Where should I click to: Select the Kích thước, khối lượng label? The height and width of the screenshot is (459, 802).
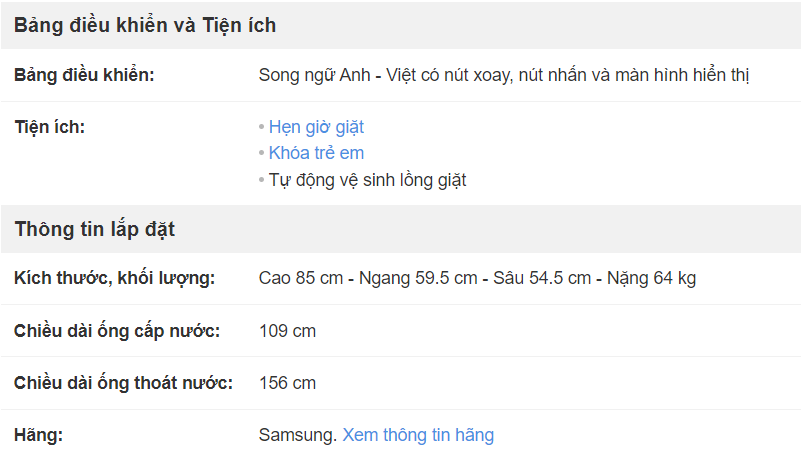(115, 278)
